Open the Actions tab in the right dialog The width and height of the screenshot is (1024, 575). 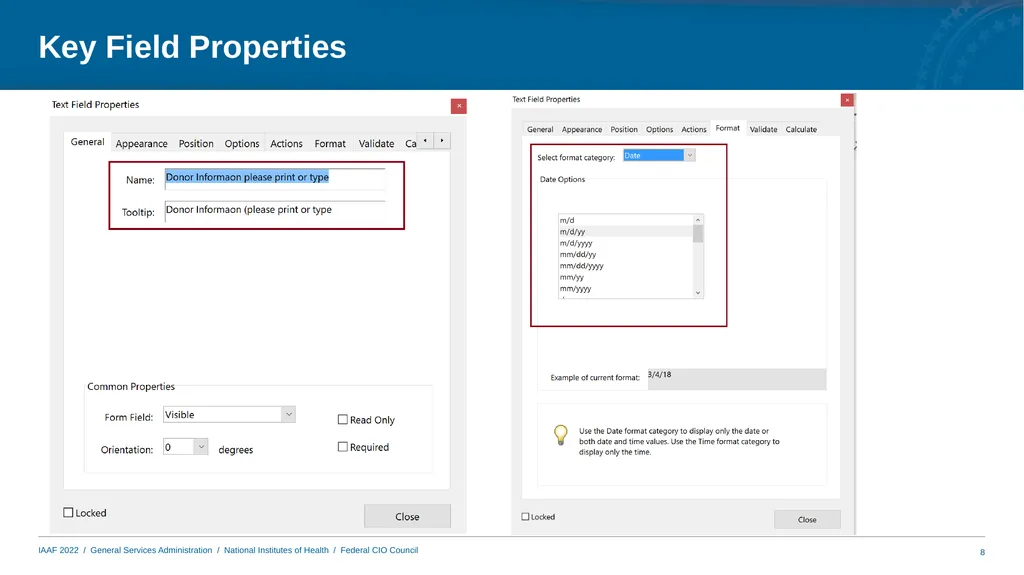click(x=694, y=129)
